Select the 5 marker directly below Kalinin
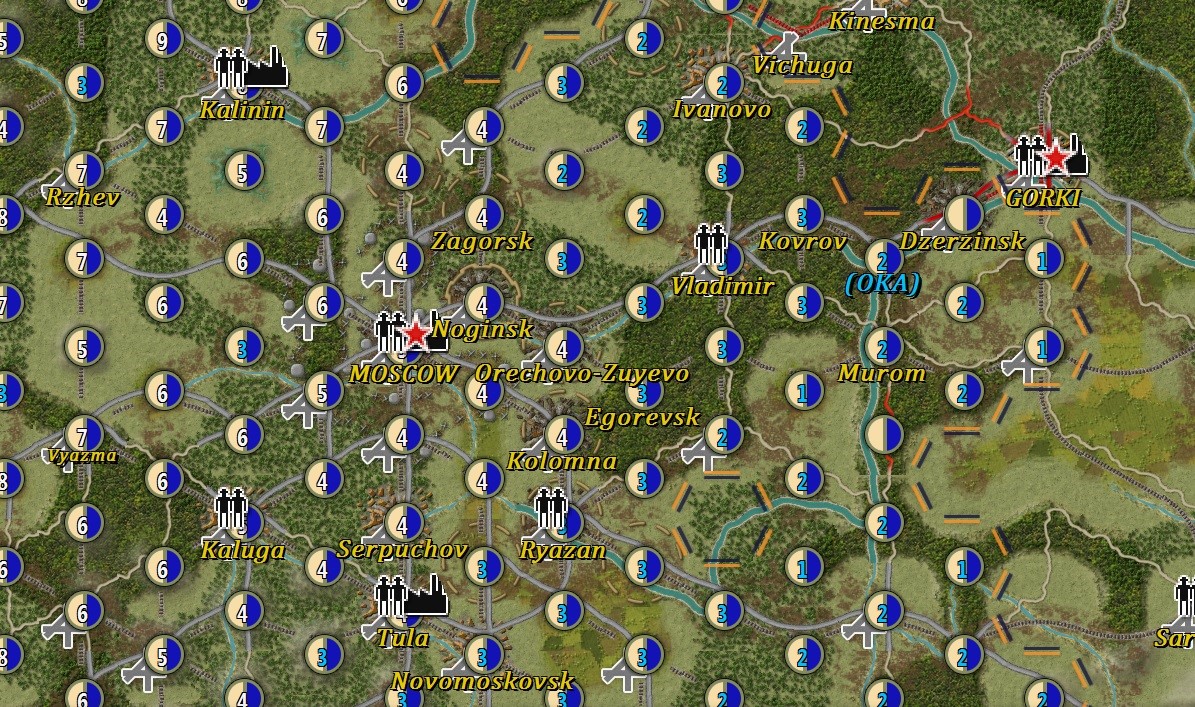Screen dimensions: 1195x707 pyautogui.click(x=243, y=171)
